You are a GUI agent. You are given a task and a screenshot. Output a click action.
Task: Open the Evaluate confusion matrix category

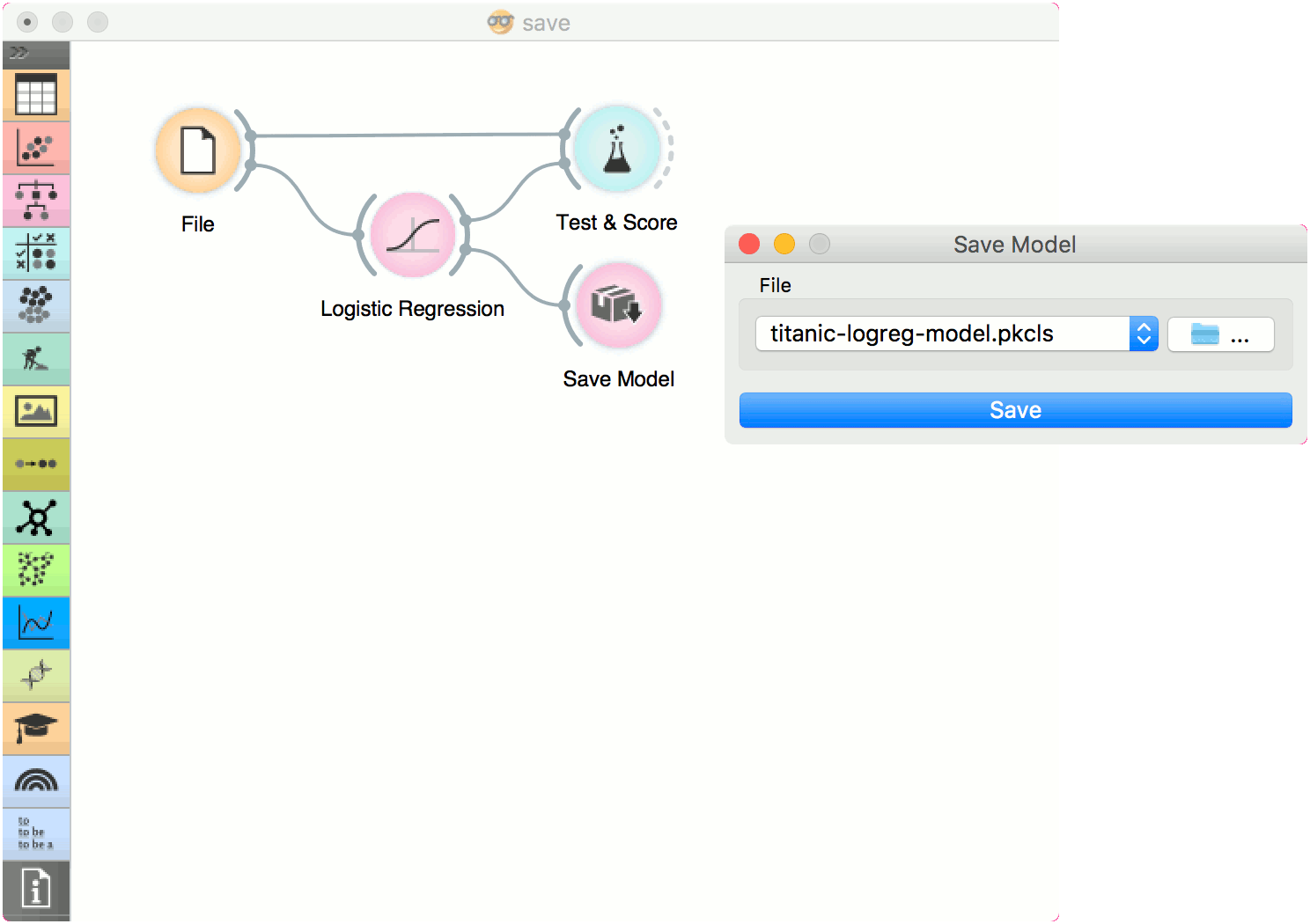[36, 253]
